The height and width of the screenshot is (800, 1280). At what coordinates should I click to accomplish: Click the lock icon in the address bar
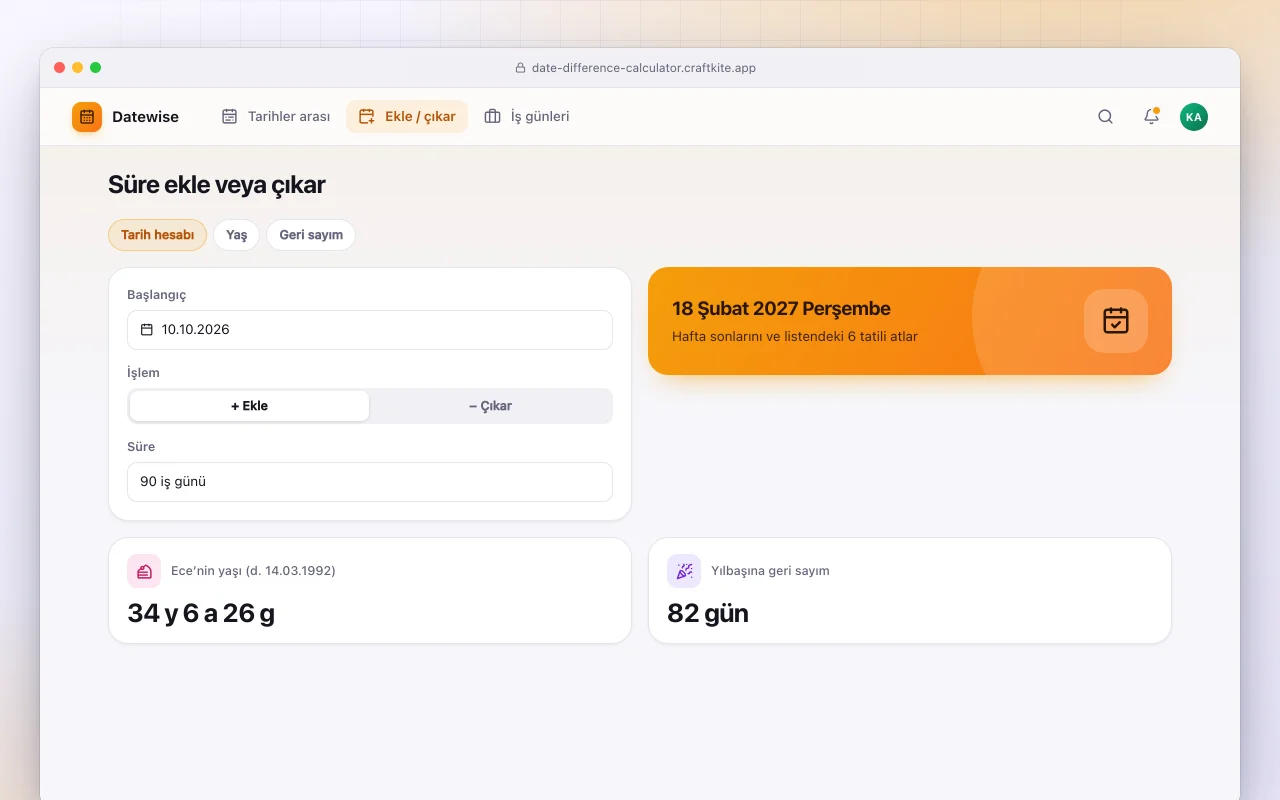pos(520,68)
